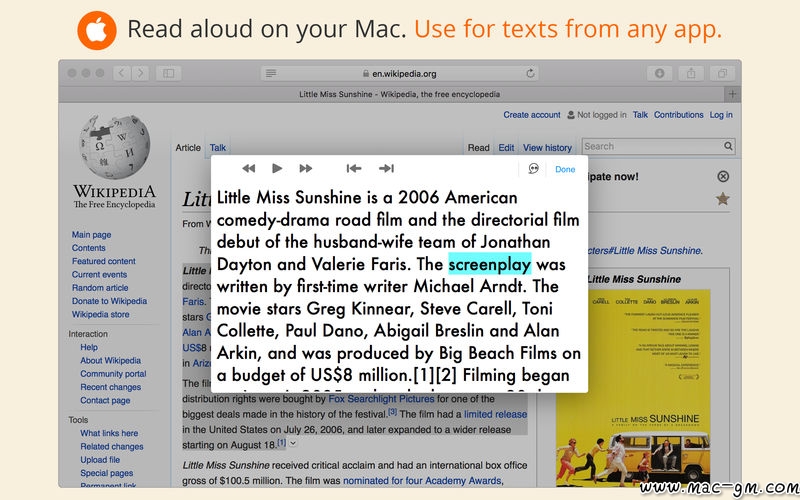Dismiss the banner with the circled X
Image resolution: width=800 pixels, height=500 pixels.
click(x=723, y=177)
